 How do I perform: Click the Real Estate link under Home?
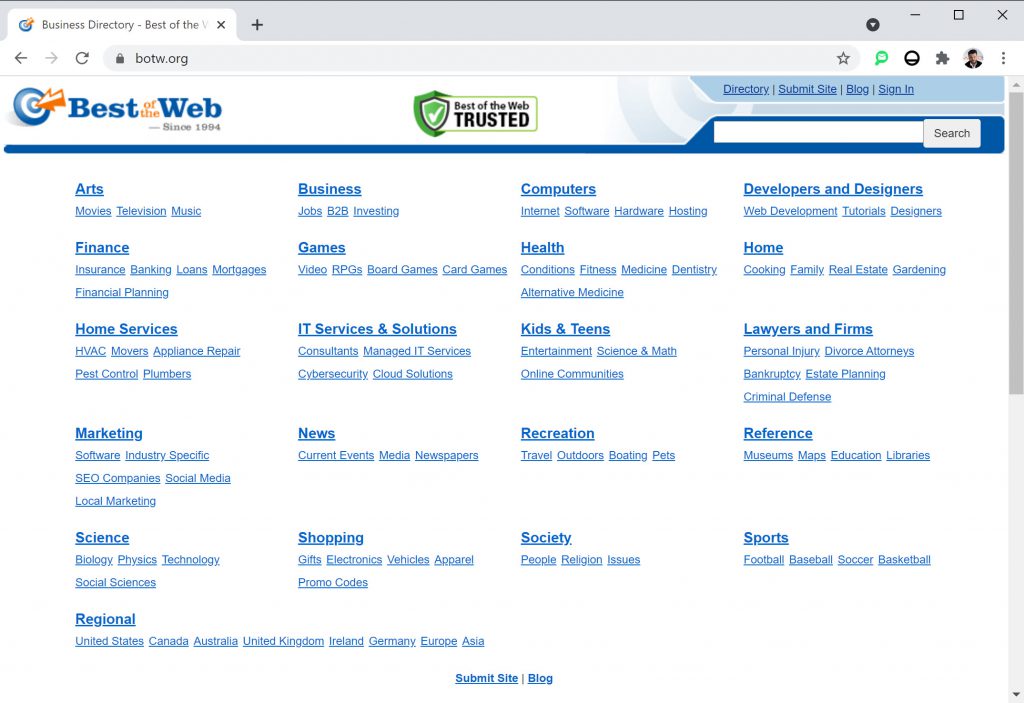click(x=858, y=270)
